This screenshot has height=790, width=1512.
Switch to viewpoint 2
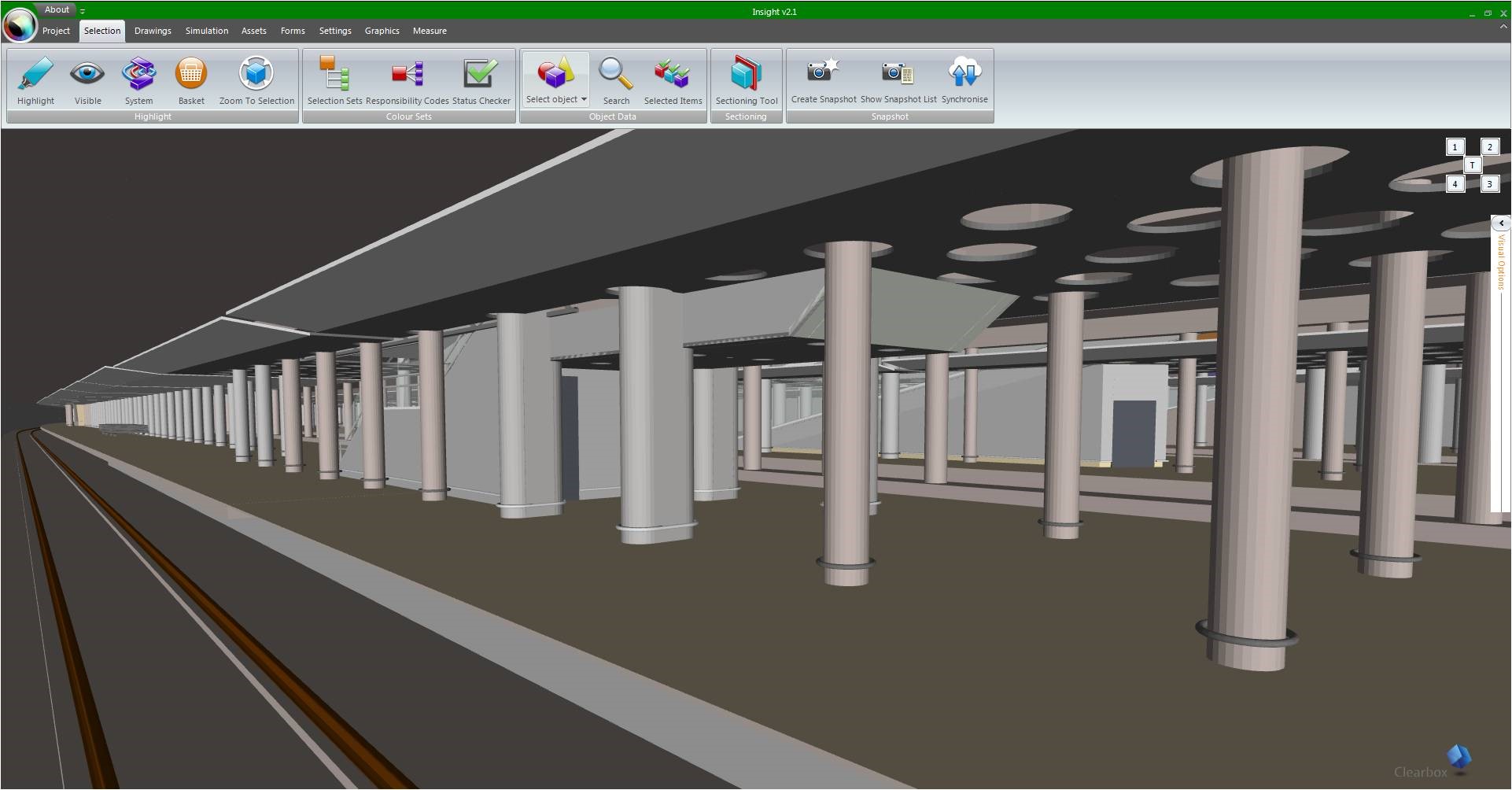(1489, 147)
